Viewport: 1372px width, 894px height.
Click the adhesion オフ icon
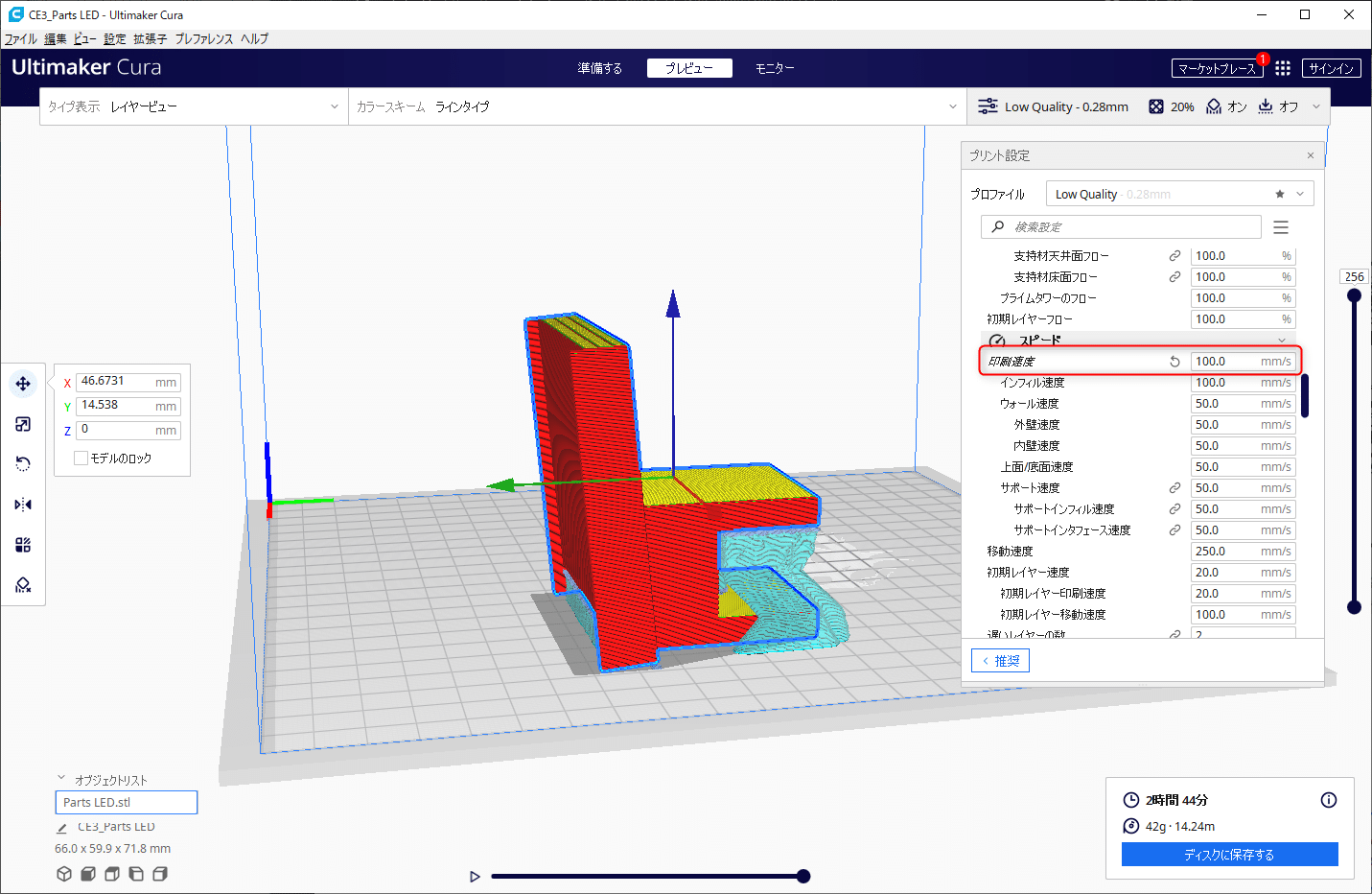pyautogui.click(x=1266, y=106)
